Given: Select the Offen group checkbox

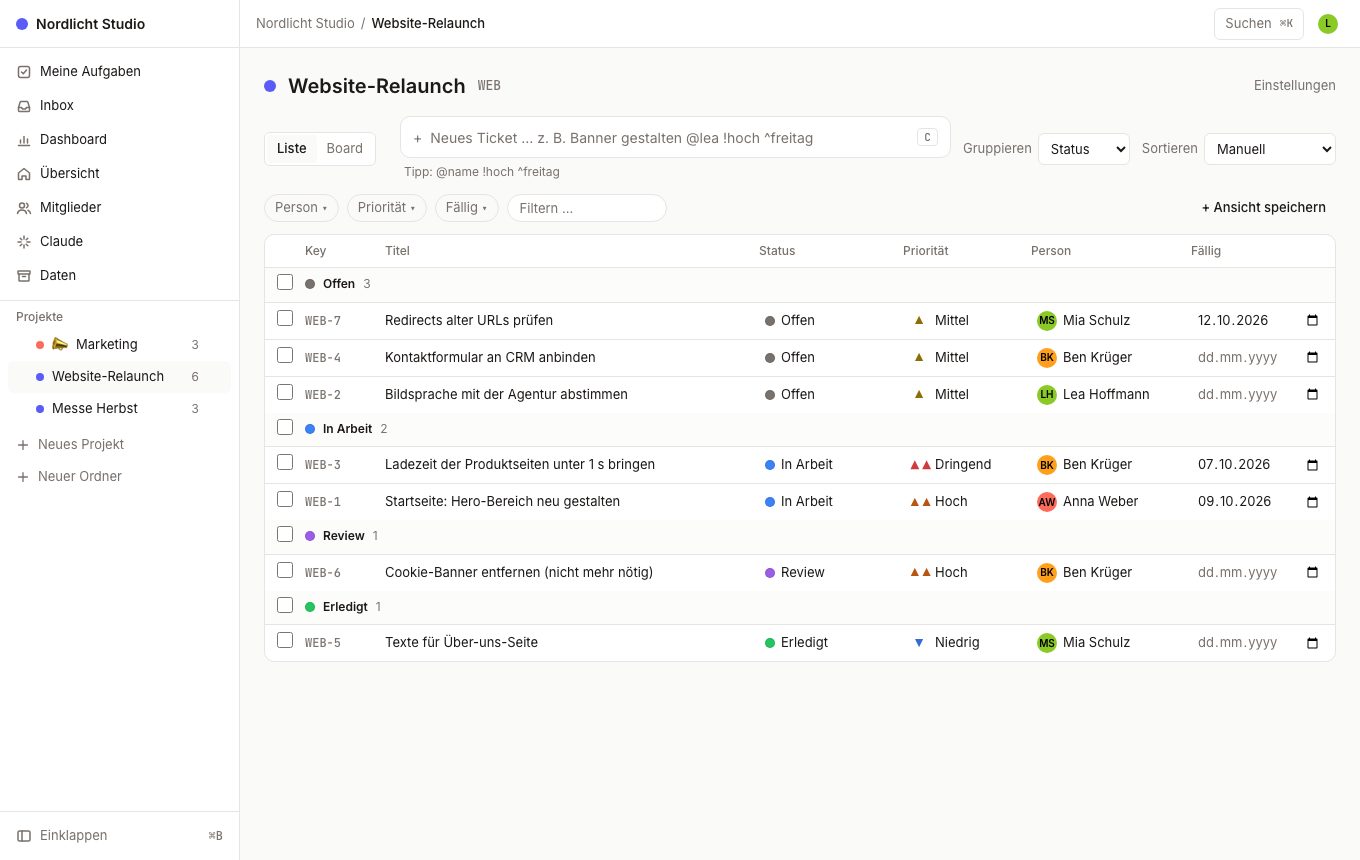Looking at the screenshot, I should pos(285,283).
